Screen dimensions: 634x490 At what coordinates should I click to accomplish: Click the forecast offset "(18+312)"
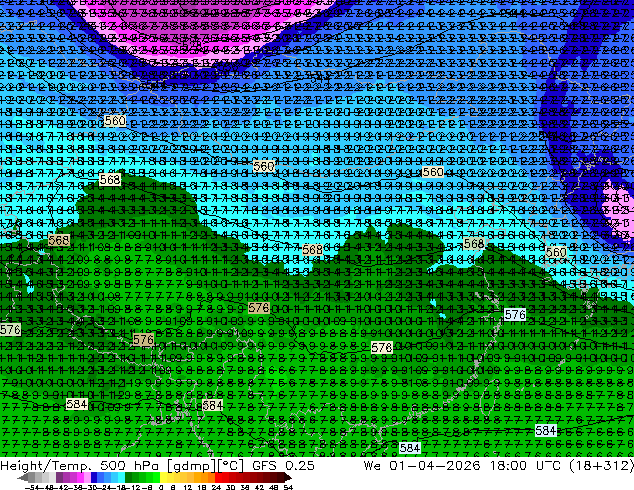[x=601, y=466]
